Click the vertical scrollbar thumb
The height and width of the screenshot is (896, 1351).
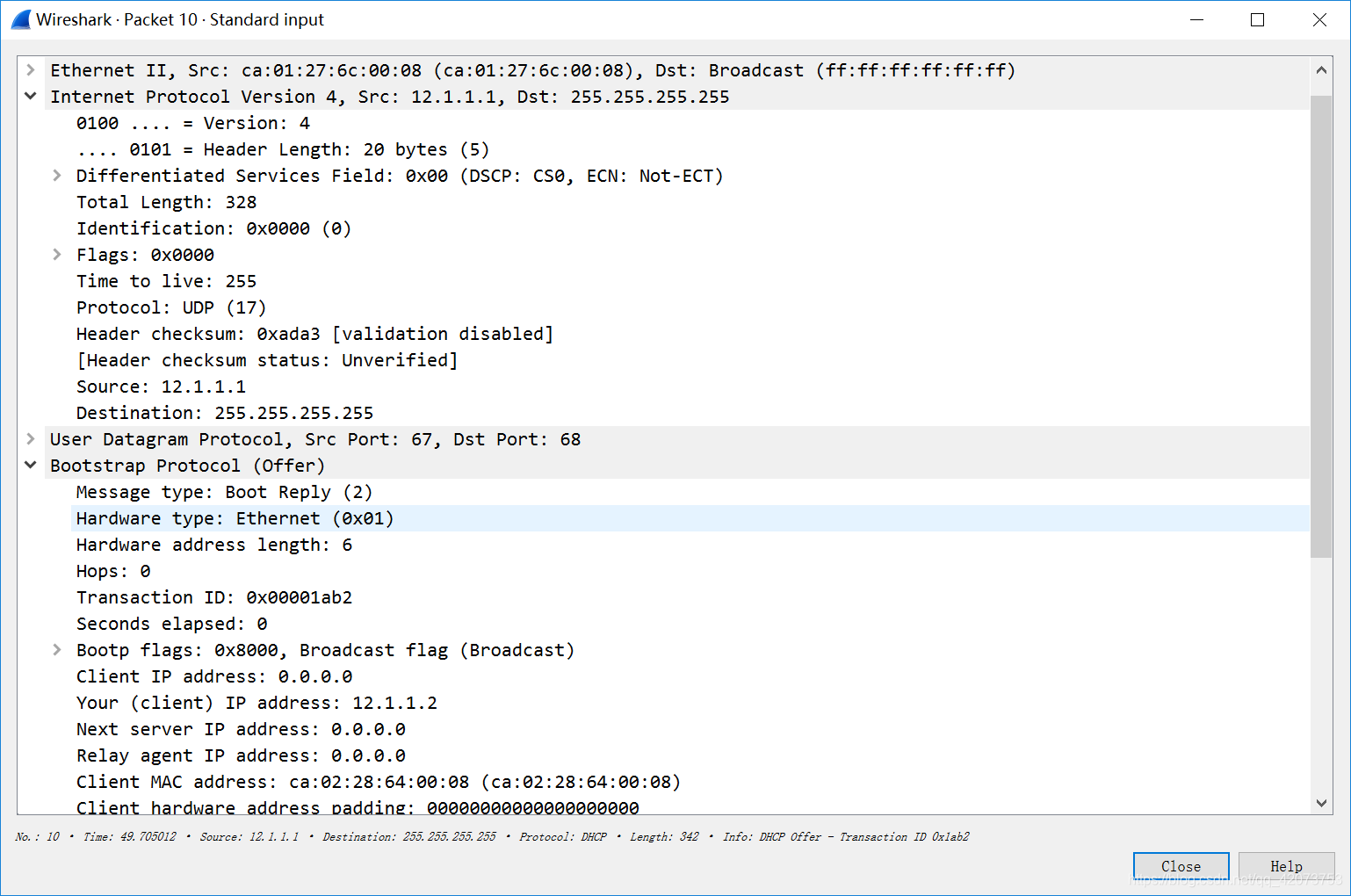(1321, 327)
